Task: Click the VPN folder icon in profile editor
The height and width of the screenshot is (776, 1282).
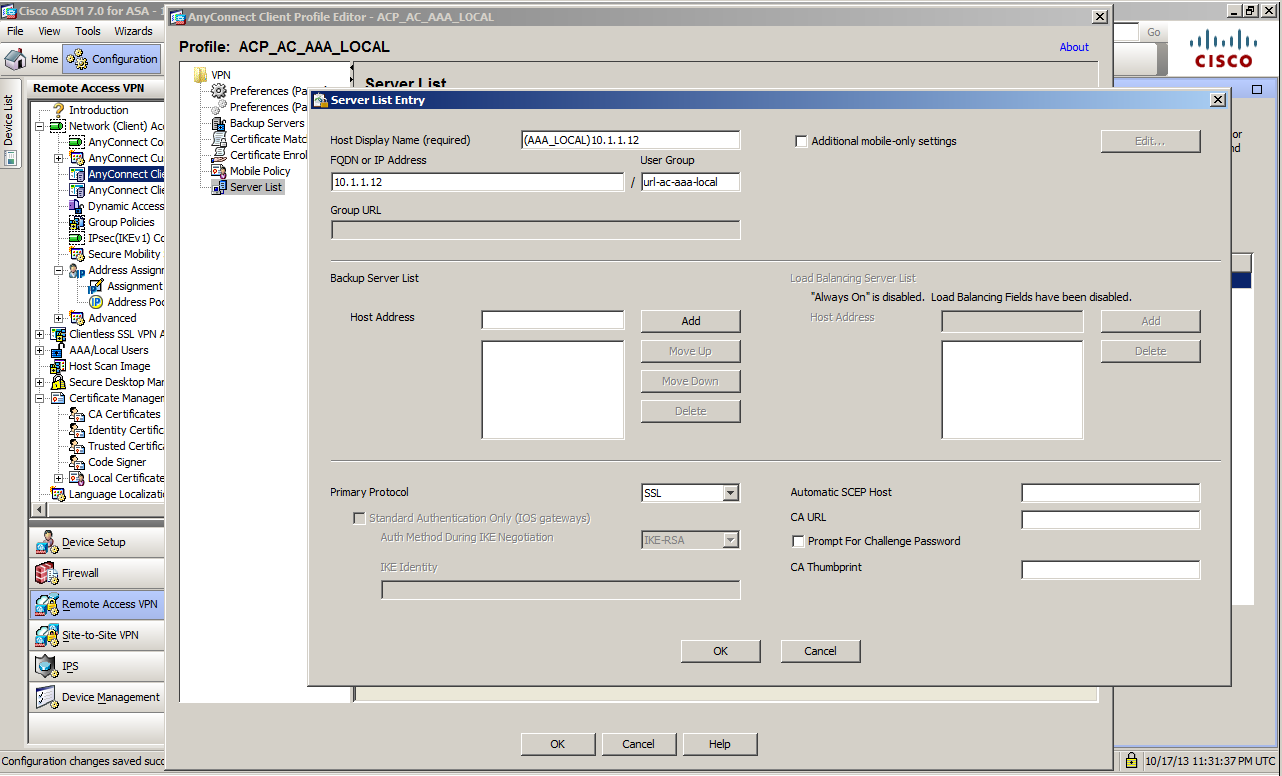Action: point(200,75)
